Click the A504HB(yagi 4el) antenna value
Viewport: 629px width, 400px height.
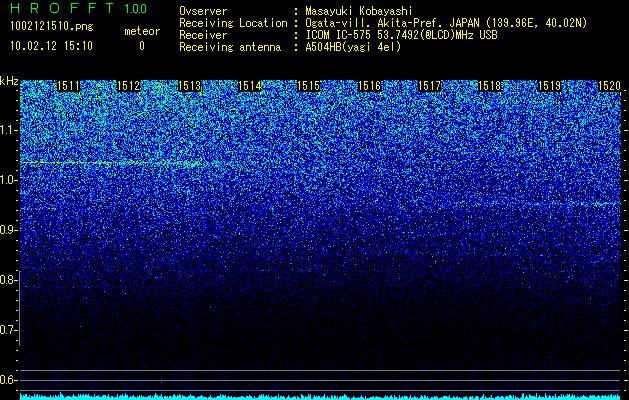pyautogui.click(x=353, y=47)
